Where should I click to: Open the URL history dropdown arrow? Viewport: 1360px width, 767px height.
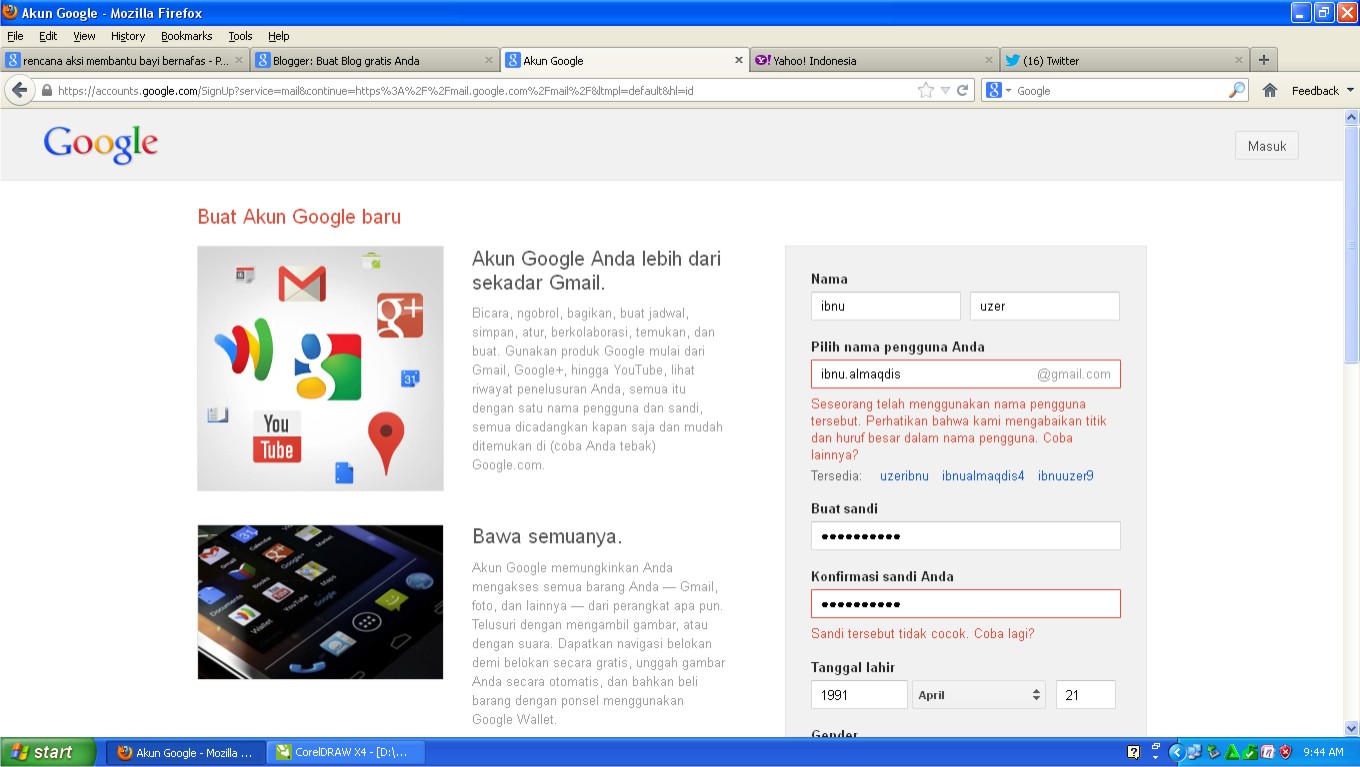pos(945,90)
